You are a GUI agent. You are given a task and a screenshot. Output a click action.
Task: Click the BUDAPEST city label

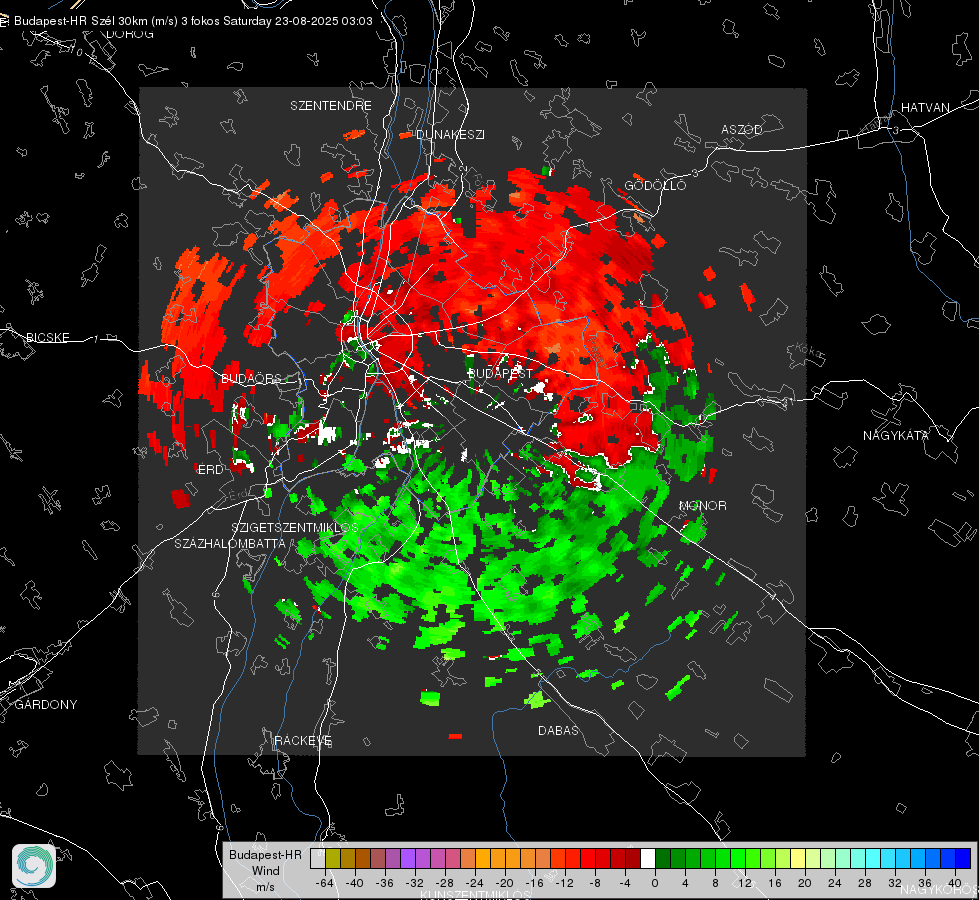click(500, 373)
